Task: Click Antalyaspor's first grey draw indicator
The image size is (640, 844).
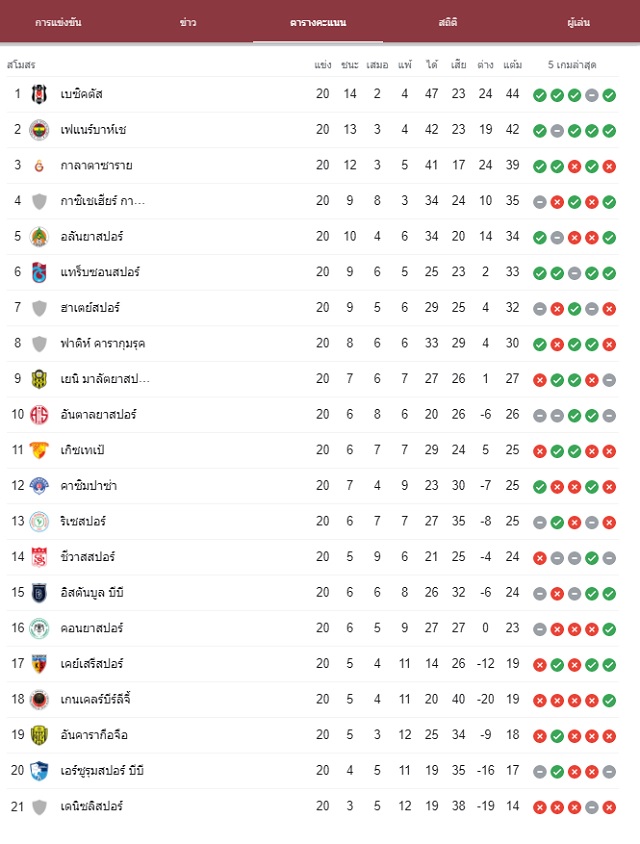Action: click(540, 416)
